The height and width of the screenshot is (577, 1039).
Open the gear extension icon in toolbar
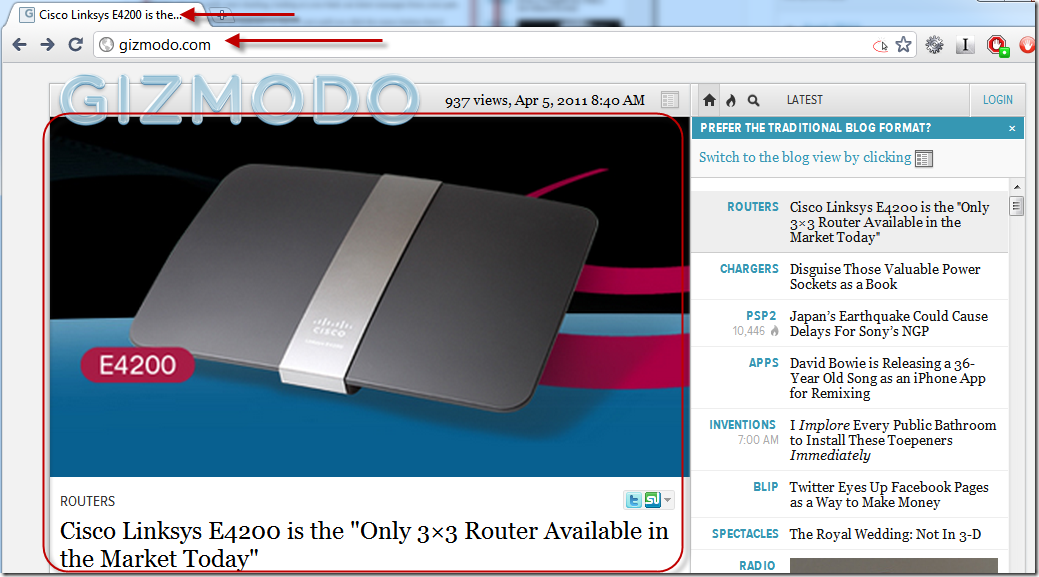[934, 44]
